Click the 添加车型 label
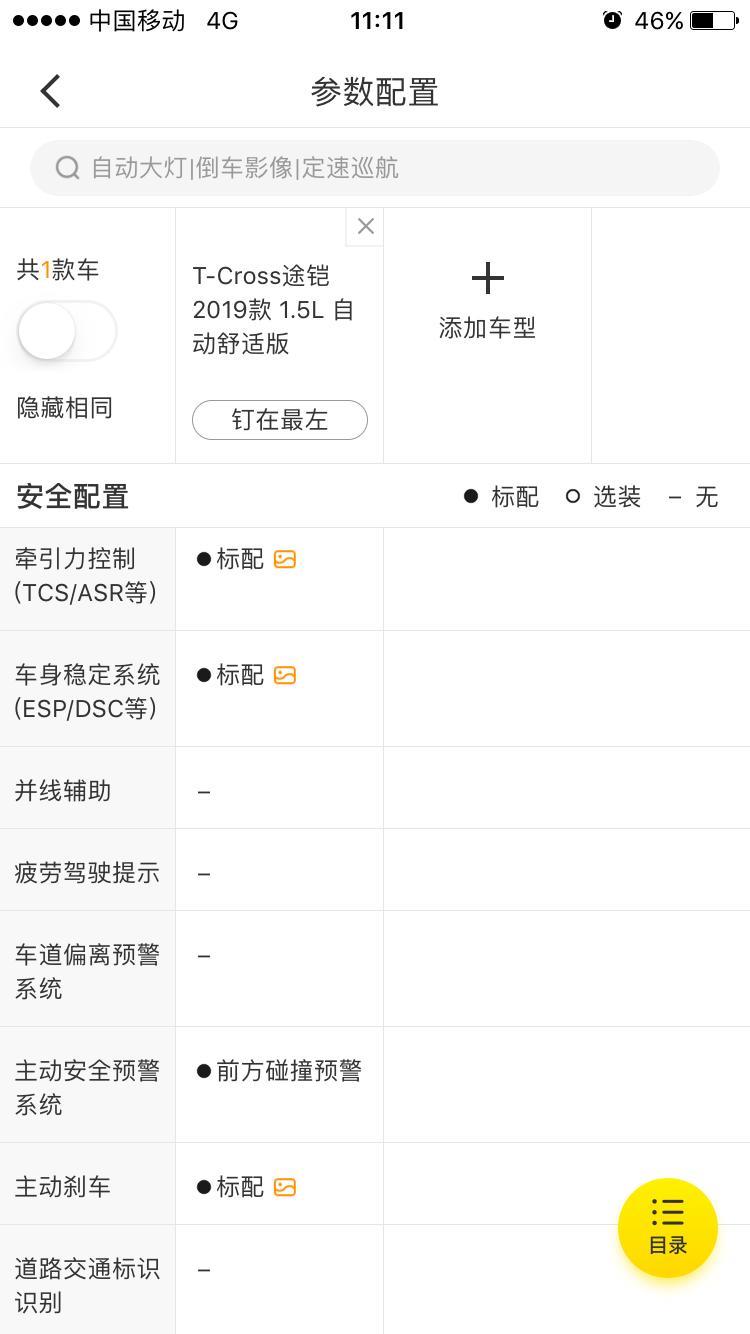The height and width of the screenshot is (1334, 750). [x=487, y=328]
